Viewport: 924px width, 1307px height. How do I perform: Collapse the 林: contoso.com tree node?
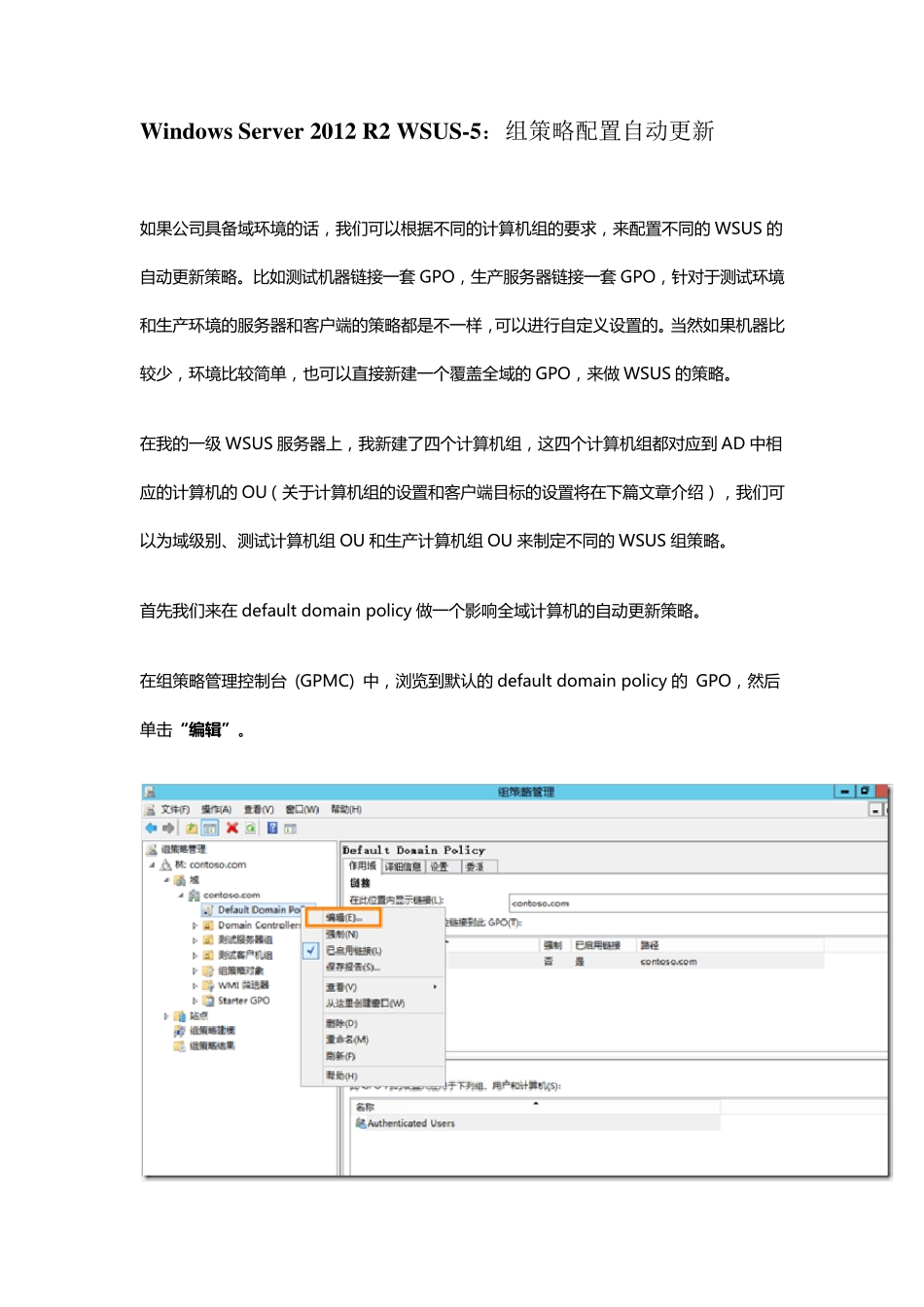click(x=152, y=865)
